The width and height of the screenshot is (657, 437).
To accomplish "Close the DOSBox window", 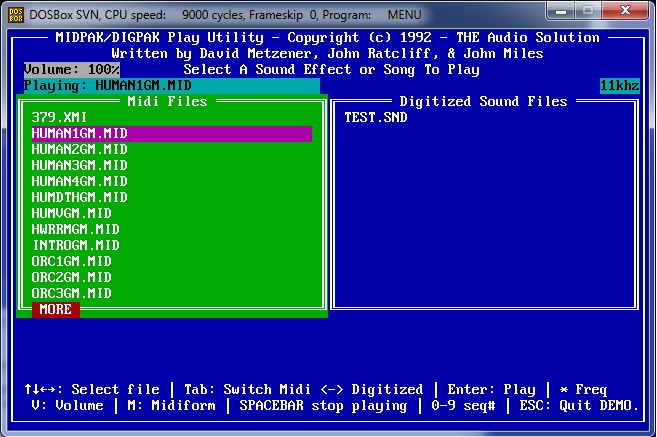I will 625,11.
